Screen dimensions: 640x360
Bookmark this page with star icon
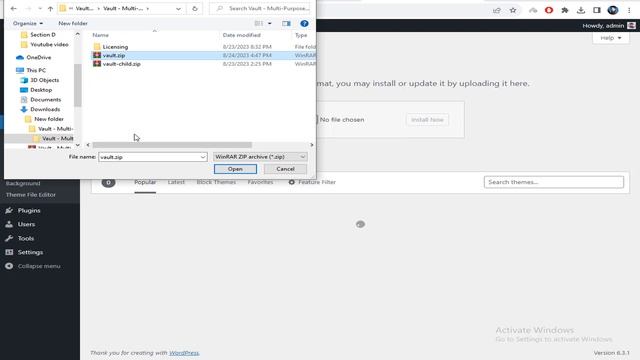coord(513,10)
